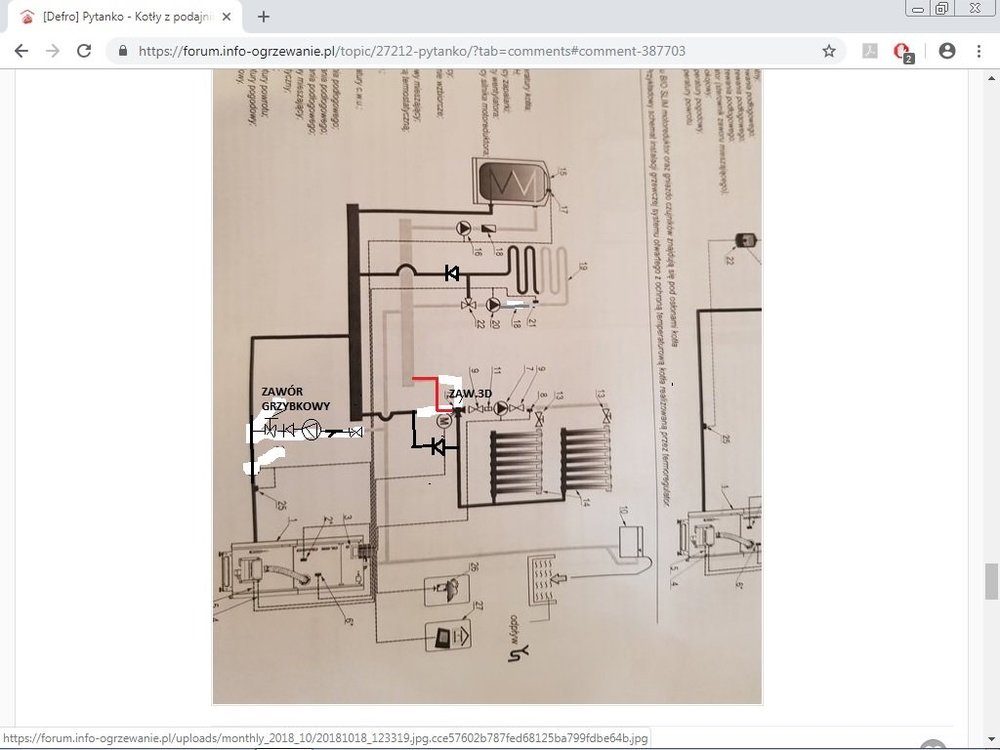Viewport: 1000px width, 750px height.
Task: View site info via padlock icon
Action: pyautogui.click(x=123, y=51)
